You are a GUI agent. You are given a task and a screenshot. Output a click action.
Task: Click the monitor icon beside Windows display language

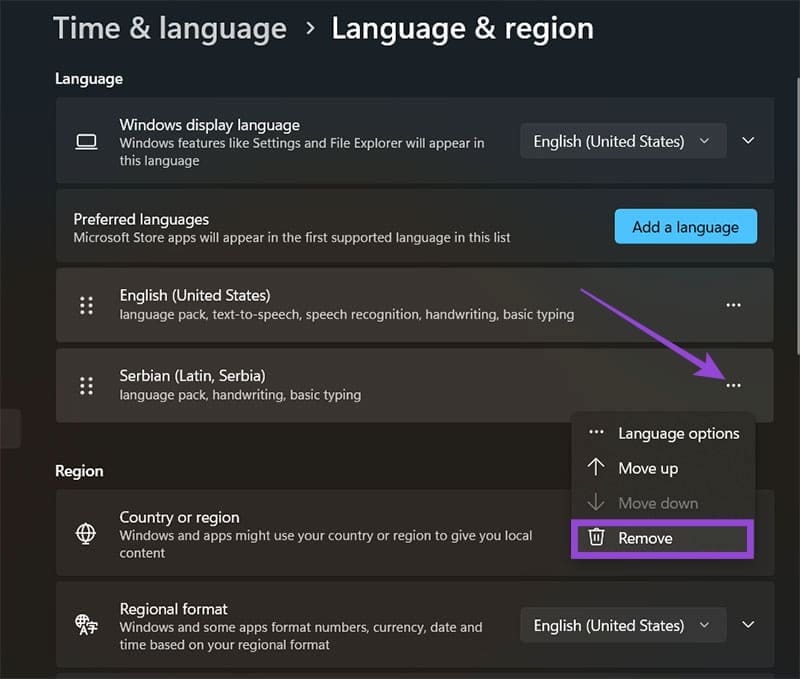pos(85,140)
